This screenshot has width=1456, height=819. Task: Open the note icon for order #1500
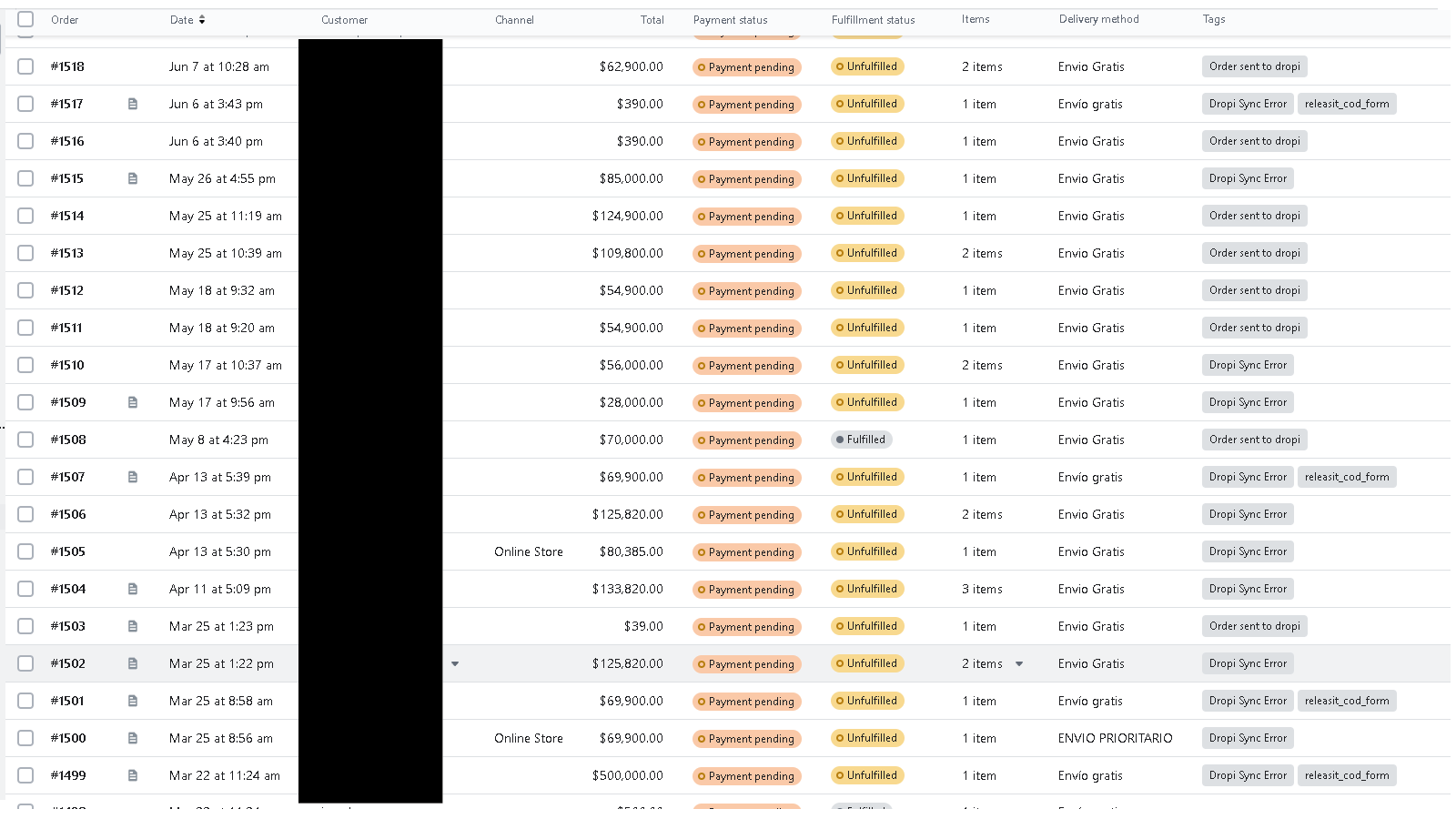pyautogui.click(x=133, y=738)
